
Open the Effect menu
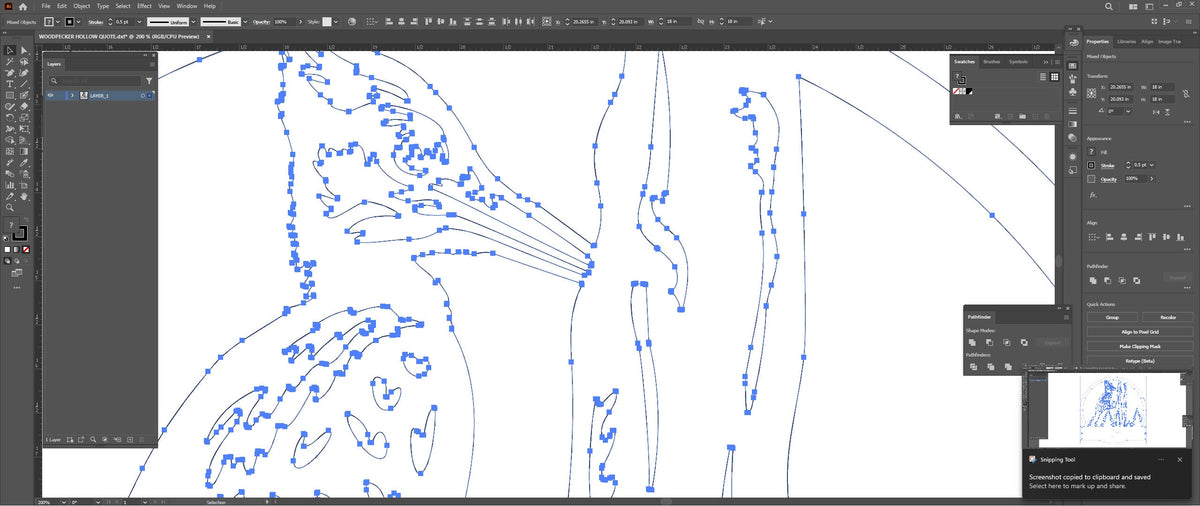(145, 6)
